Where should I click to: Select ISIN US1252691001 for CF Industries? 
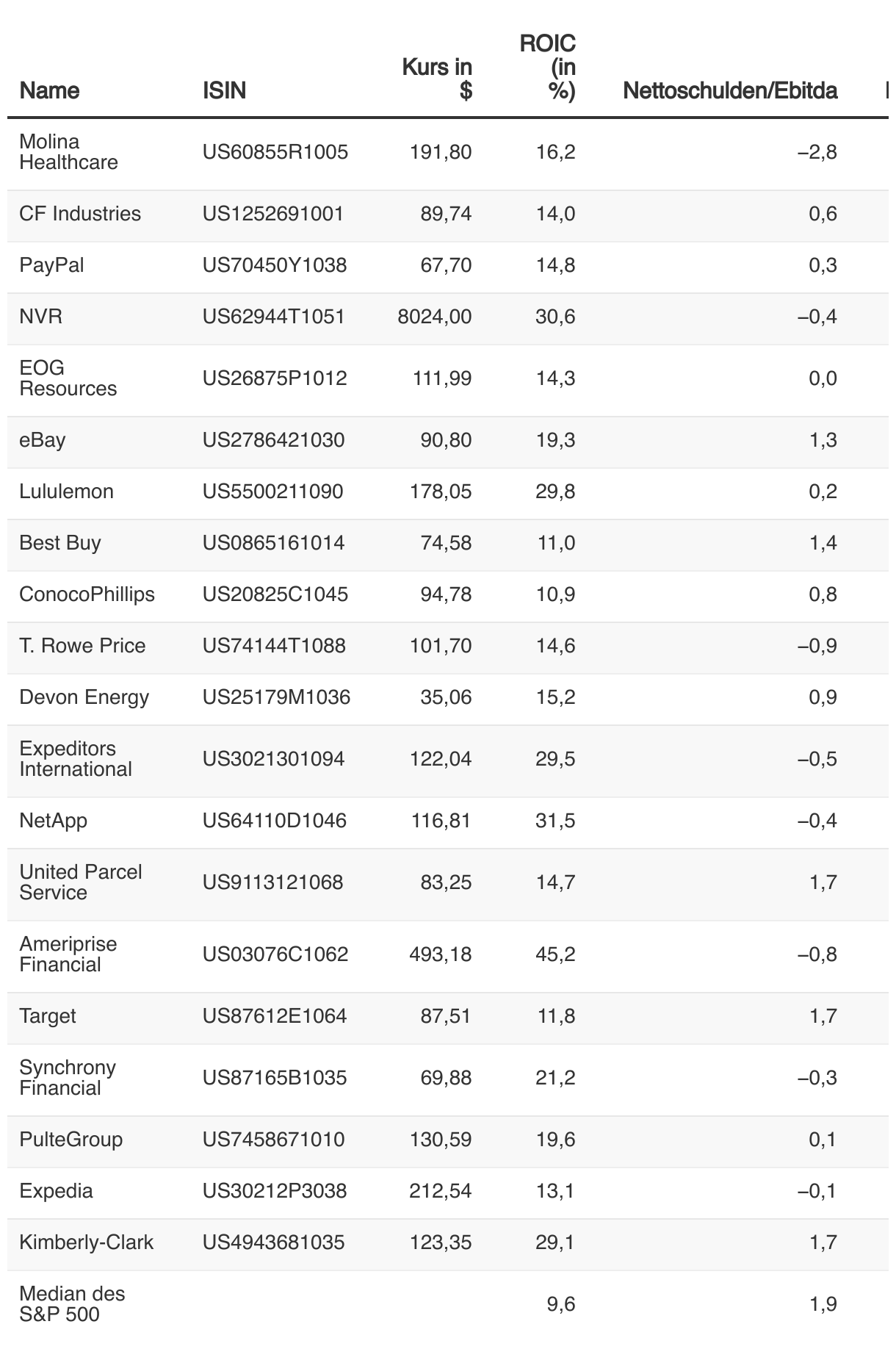pos(272,214)
